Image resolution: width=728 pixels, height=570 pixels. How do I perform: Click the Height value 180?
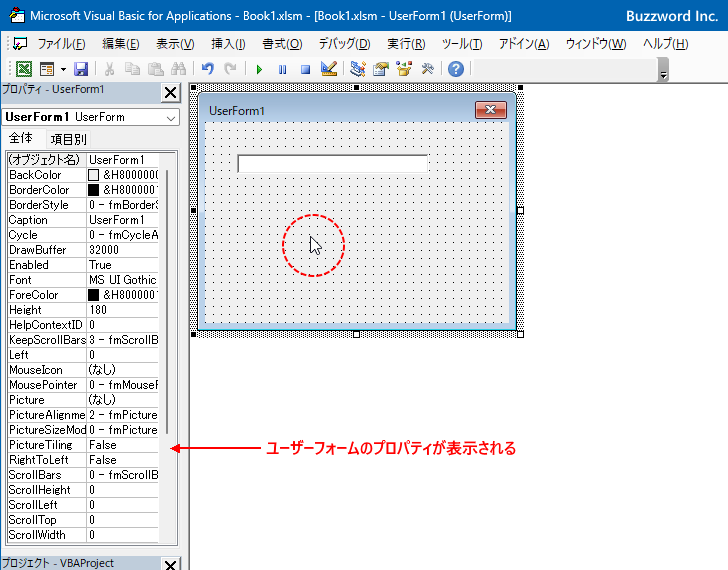pyautogui.click(x=123, y=310)
